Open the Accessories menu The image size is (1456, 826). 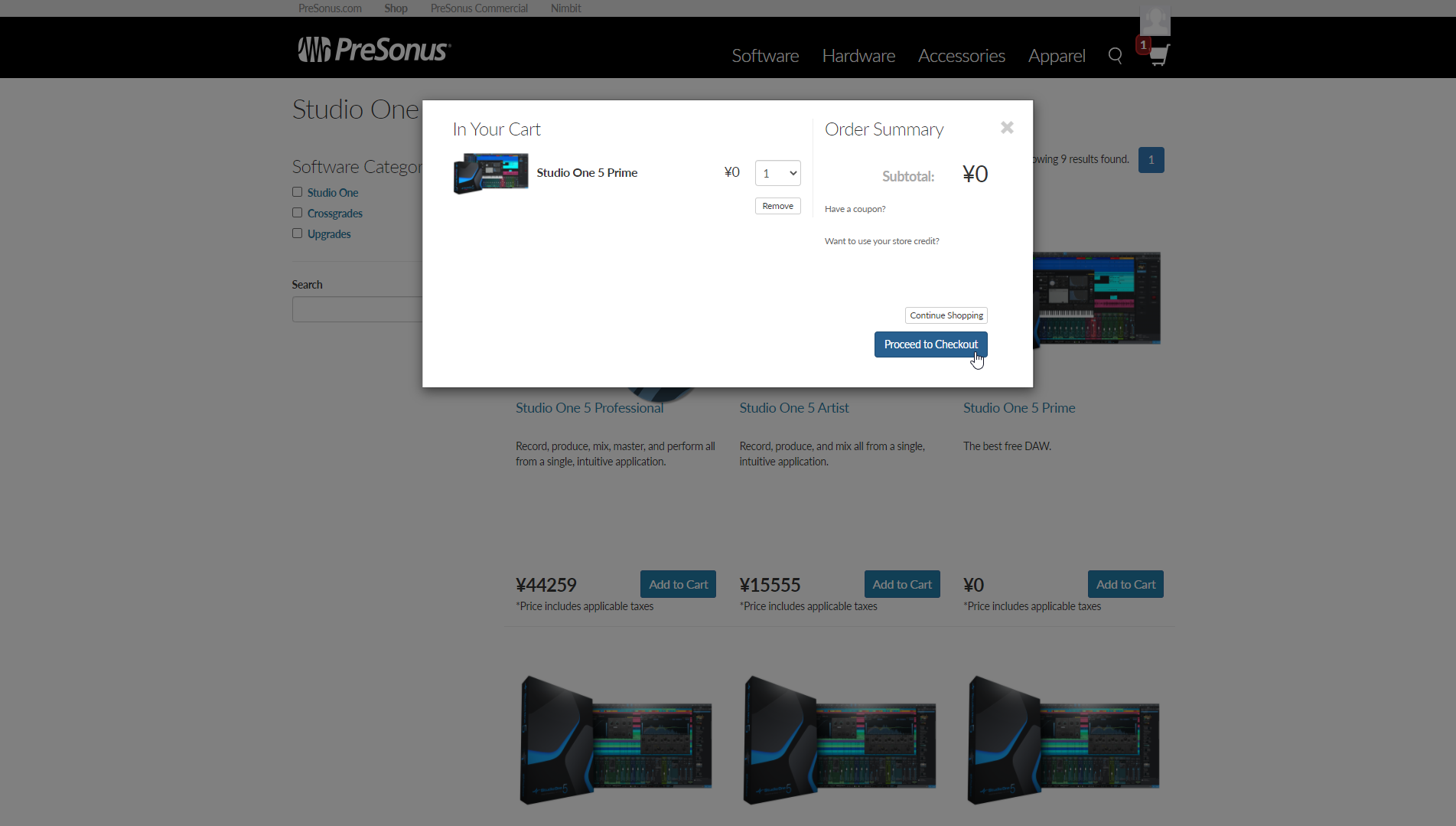961,56
